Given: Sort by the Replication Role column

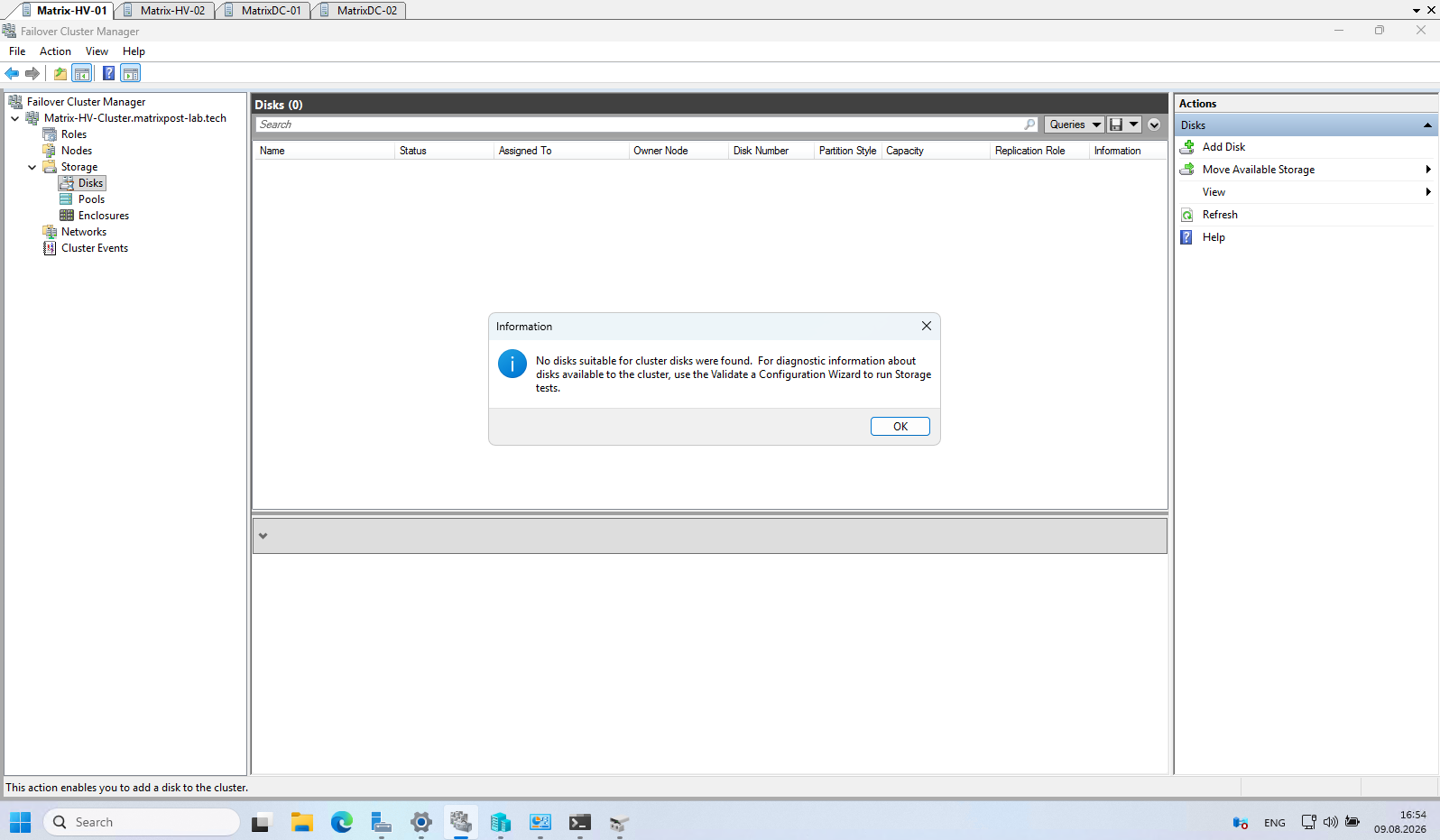Looking at the screenshot, I should click(1039, 151).
